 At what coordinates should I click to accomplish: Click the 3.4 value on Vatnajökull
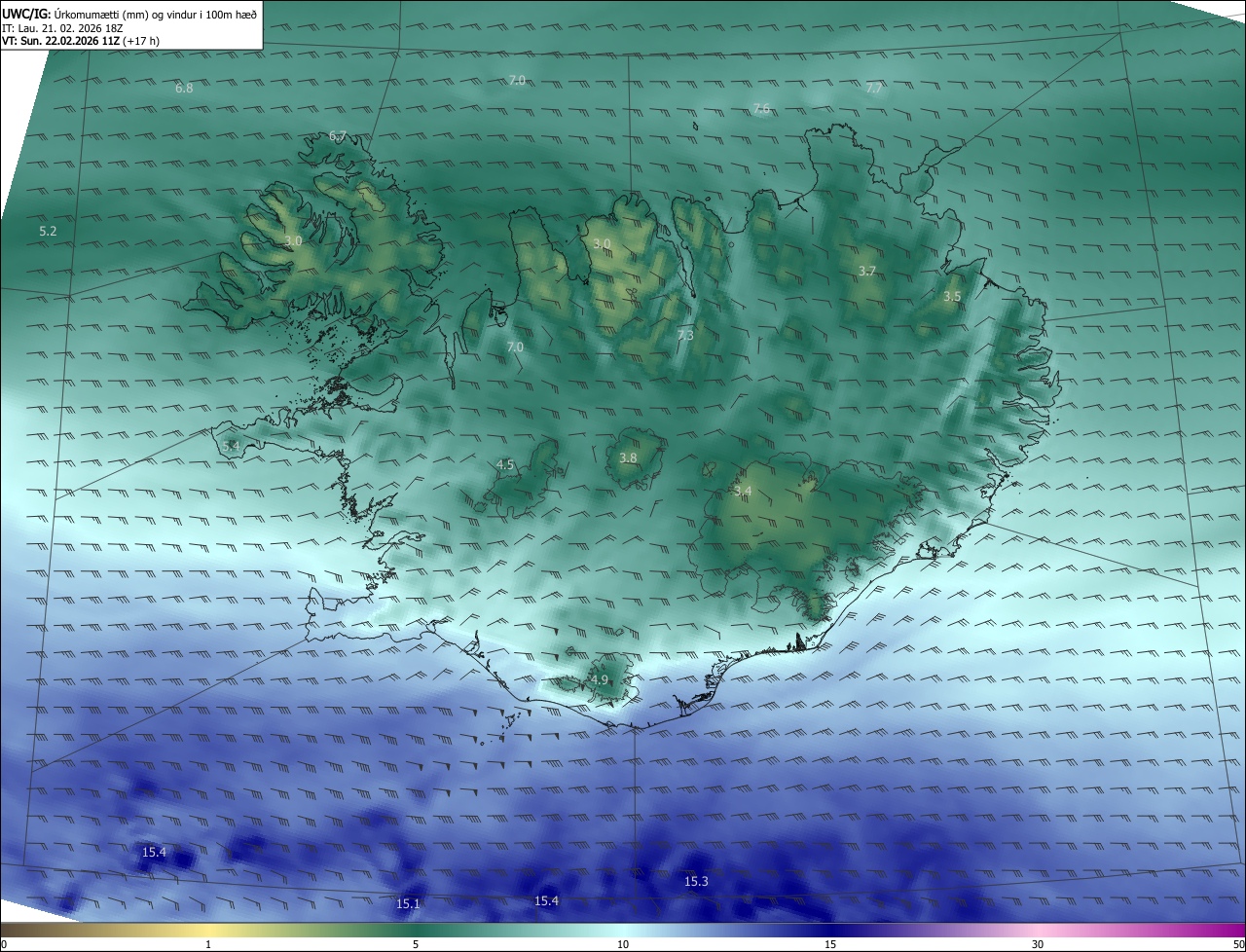click(x=743, y=492)
